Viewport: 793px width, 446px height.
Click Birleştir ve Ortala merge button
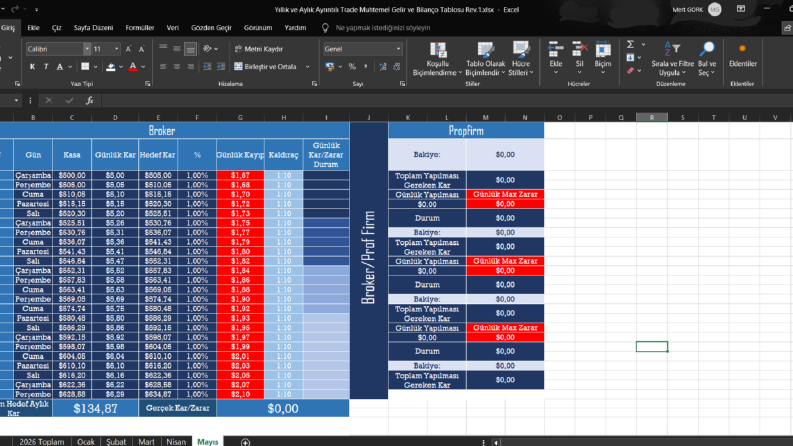(265, 67)
